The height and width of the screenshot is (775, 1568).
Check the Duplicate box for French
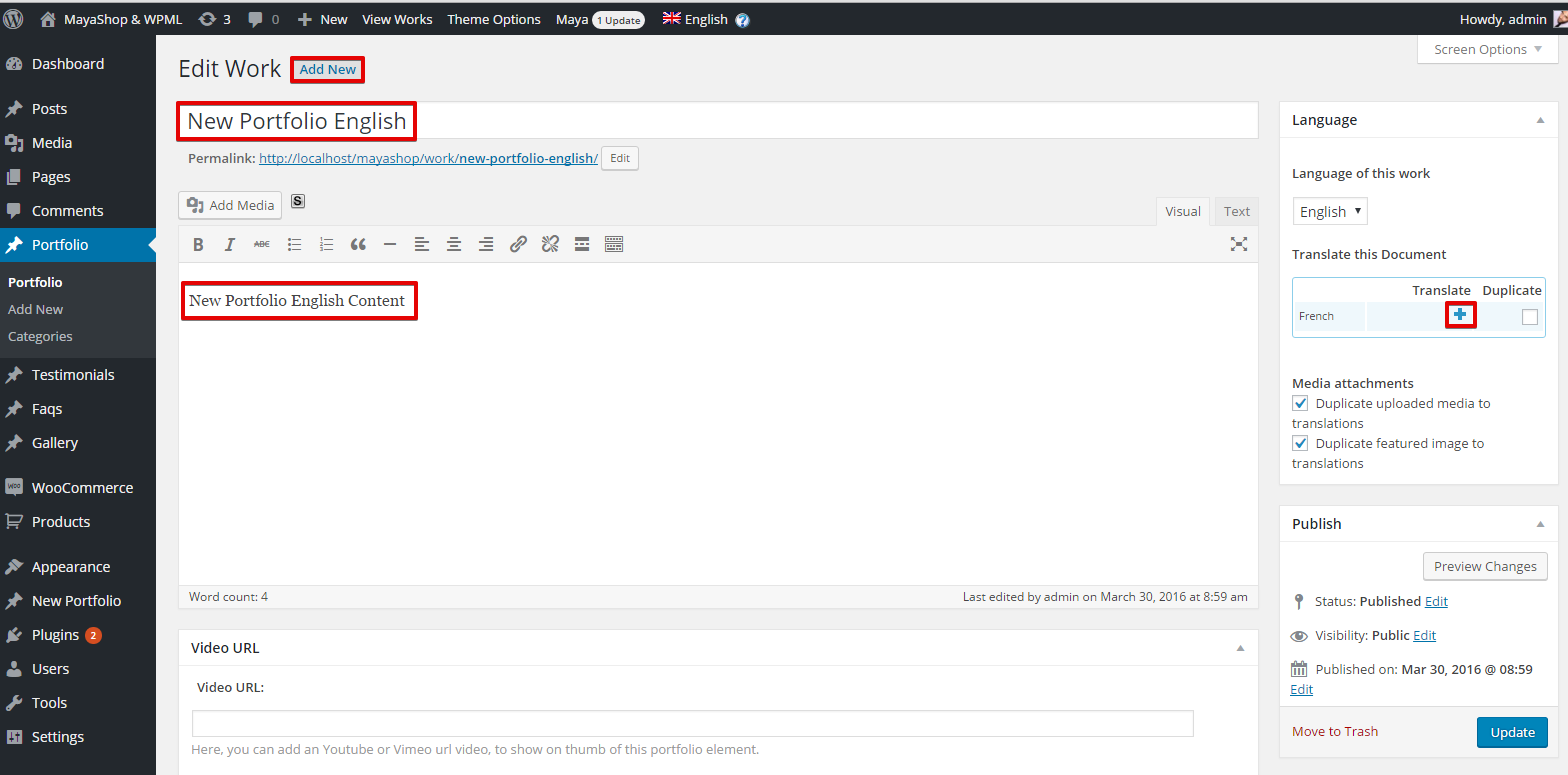coord(1529,317)
